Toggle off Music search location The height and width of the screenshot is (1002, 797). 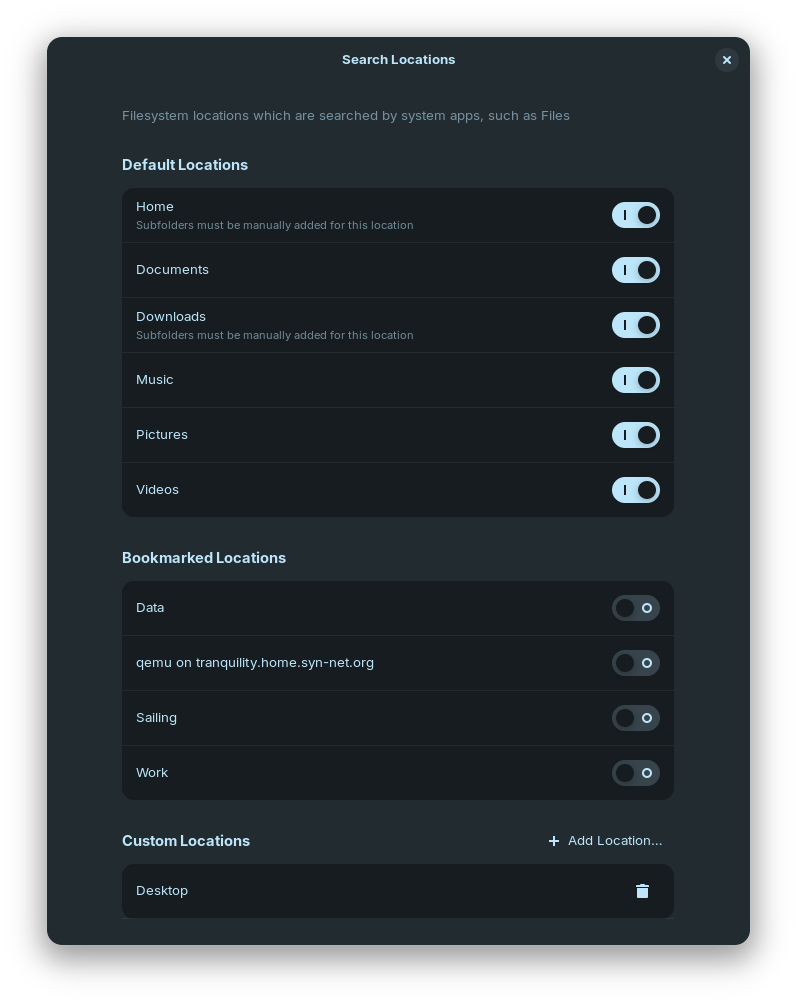click(x=636, y=380)
